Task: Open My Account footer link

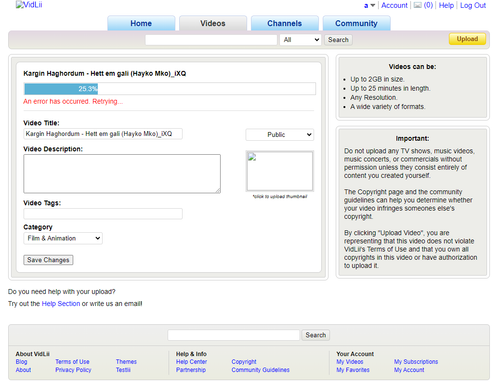Action: tap(409, 370)
